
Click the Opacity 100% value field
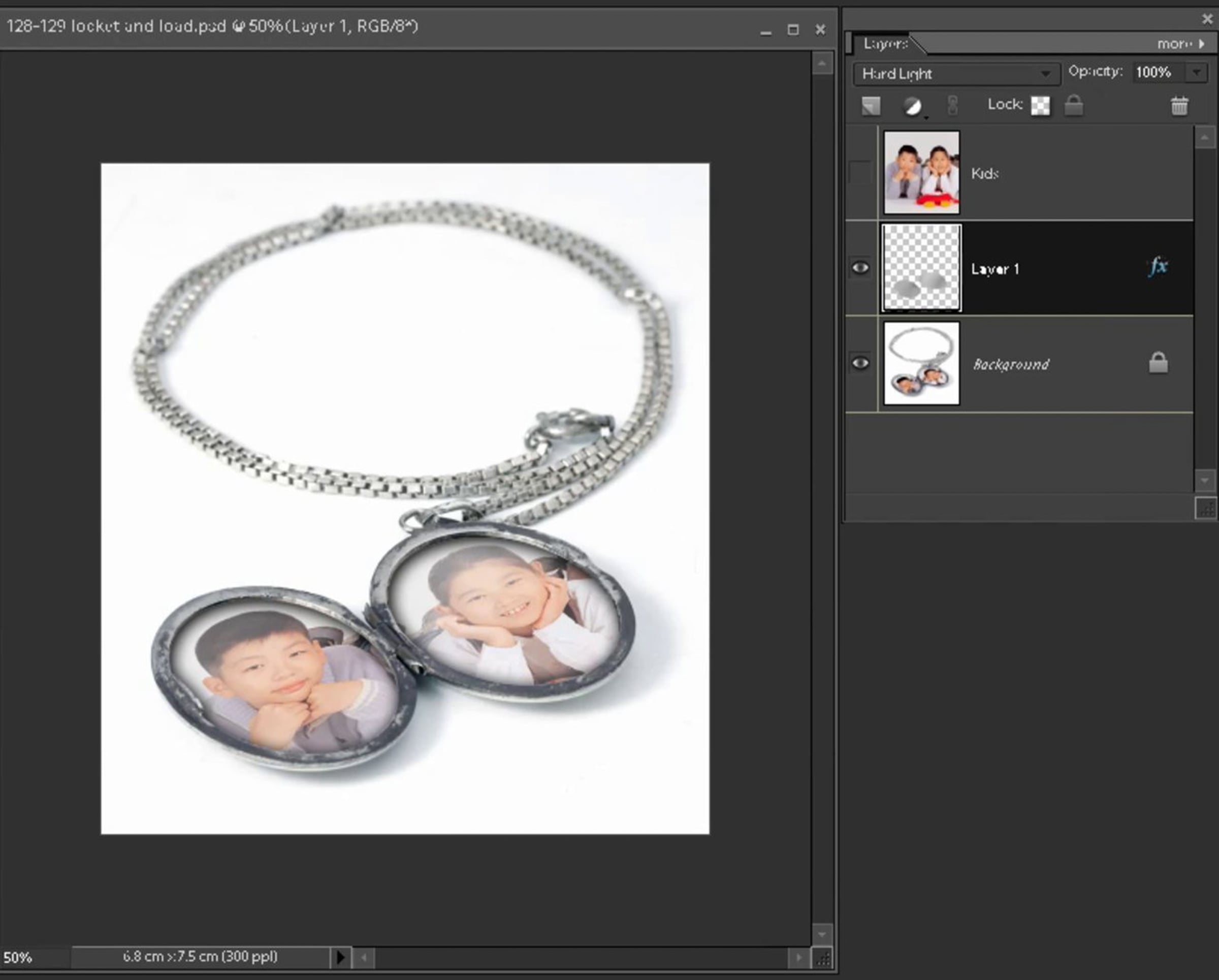point(1154,72)
